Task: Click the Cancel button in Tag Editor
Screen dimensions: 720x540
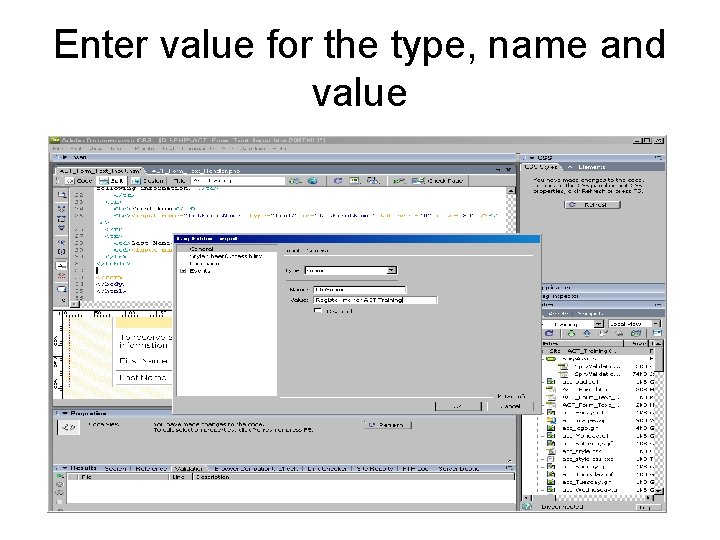Action: tap(510, 406)
